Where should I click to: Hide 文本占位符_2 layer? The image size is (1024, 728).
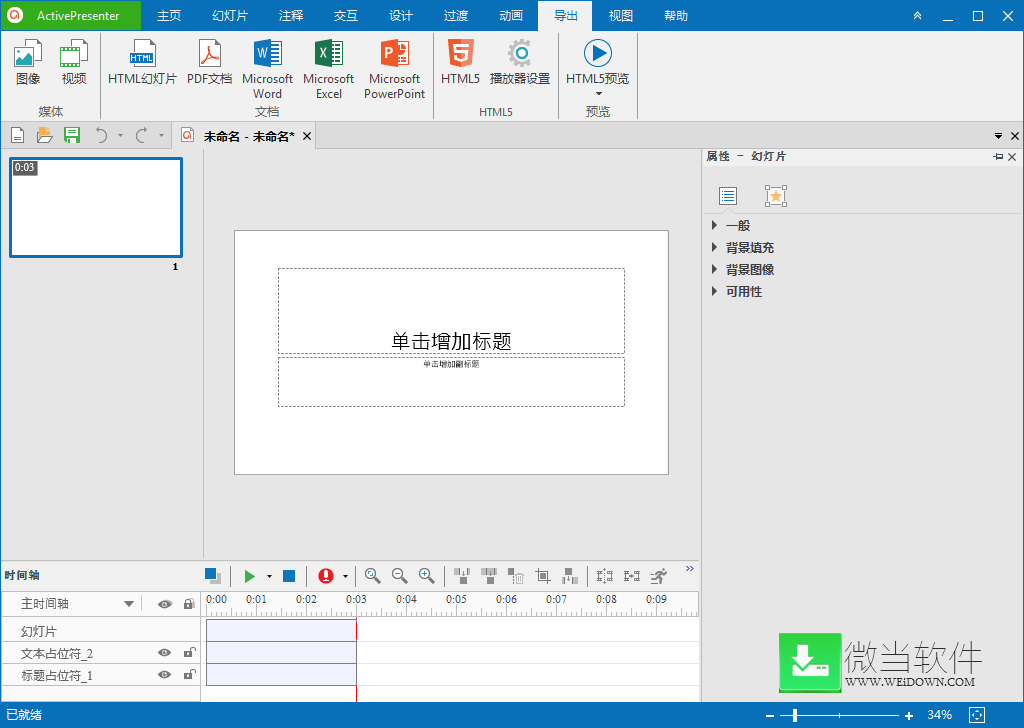click(x=165, y=653)
